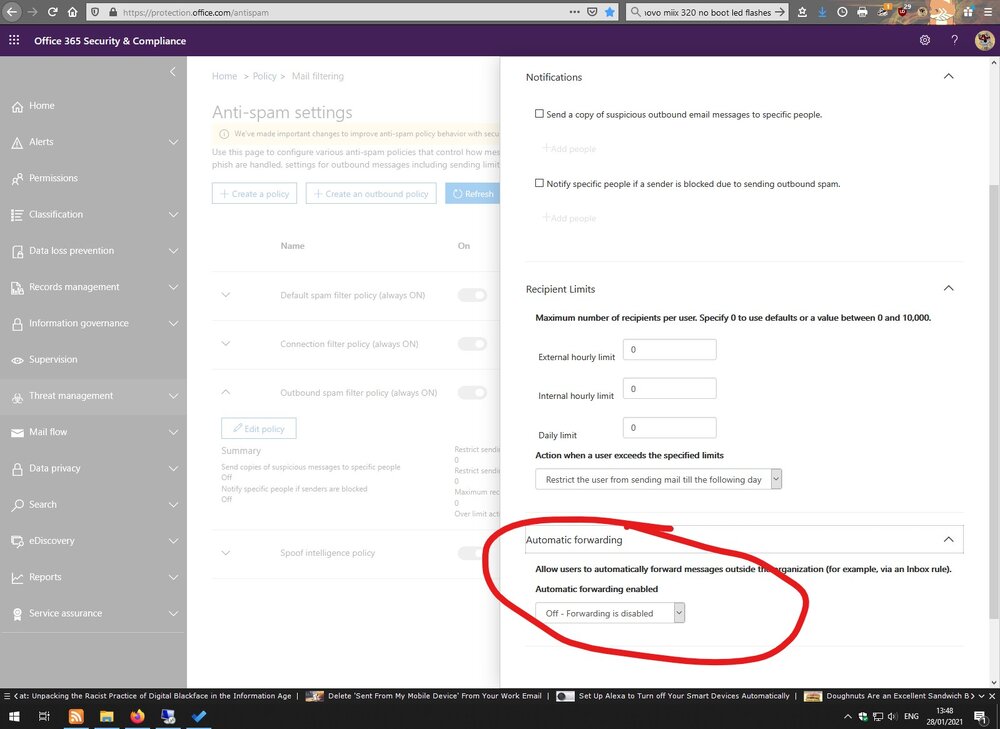Expand the Connection filter policy row
This screenshot has height=729, width=1000.
(x=226, y=343)
